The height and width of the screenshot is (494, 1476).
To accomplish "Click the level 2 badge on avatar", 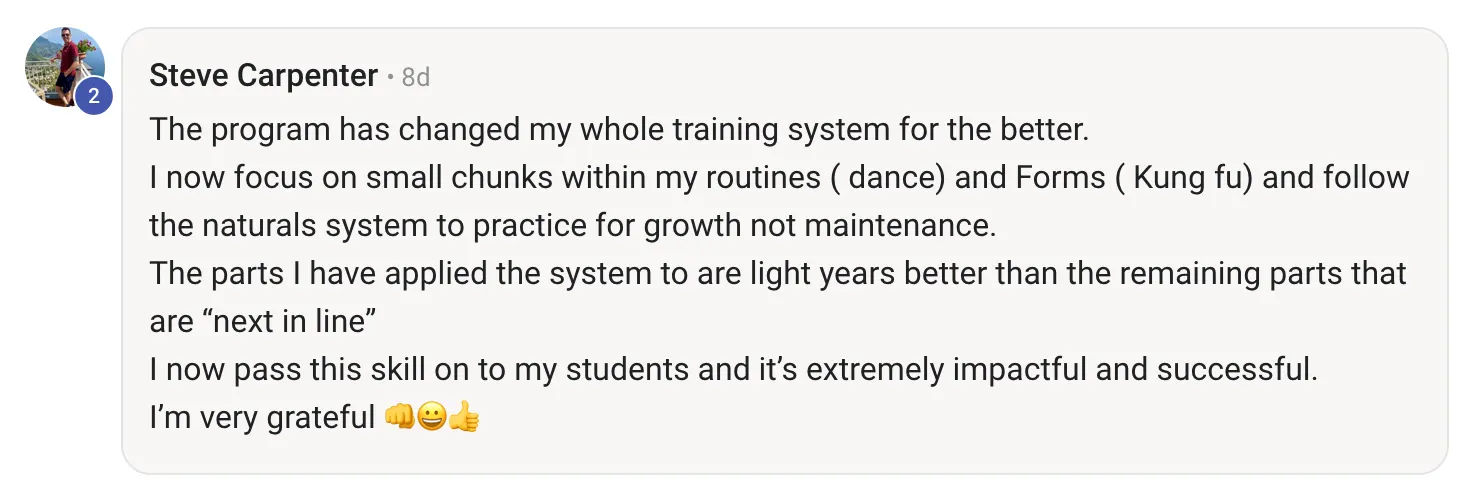I will (x=93, y=97).
